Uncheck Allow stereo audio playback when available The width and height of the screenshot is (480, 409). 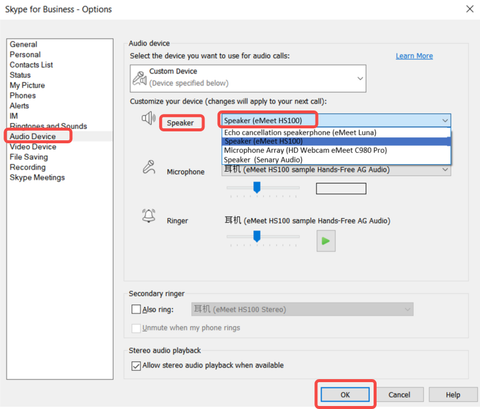(x=136, y=366)
